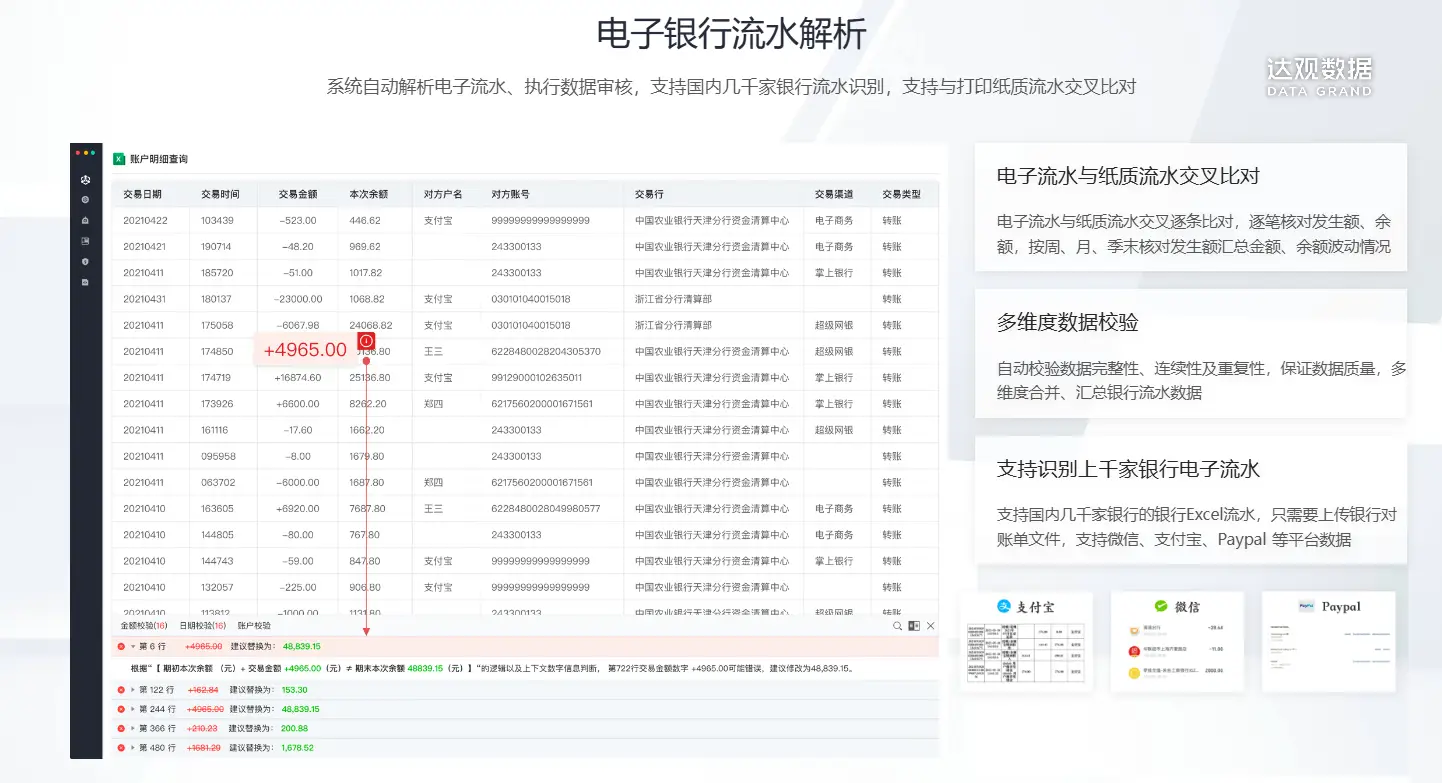
Task: Click the green WeChat logo icon
Action: tap(1160, 606)
